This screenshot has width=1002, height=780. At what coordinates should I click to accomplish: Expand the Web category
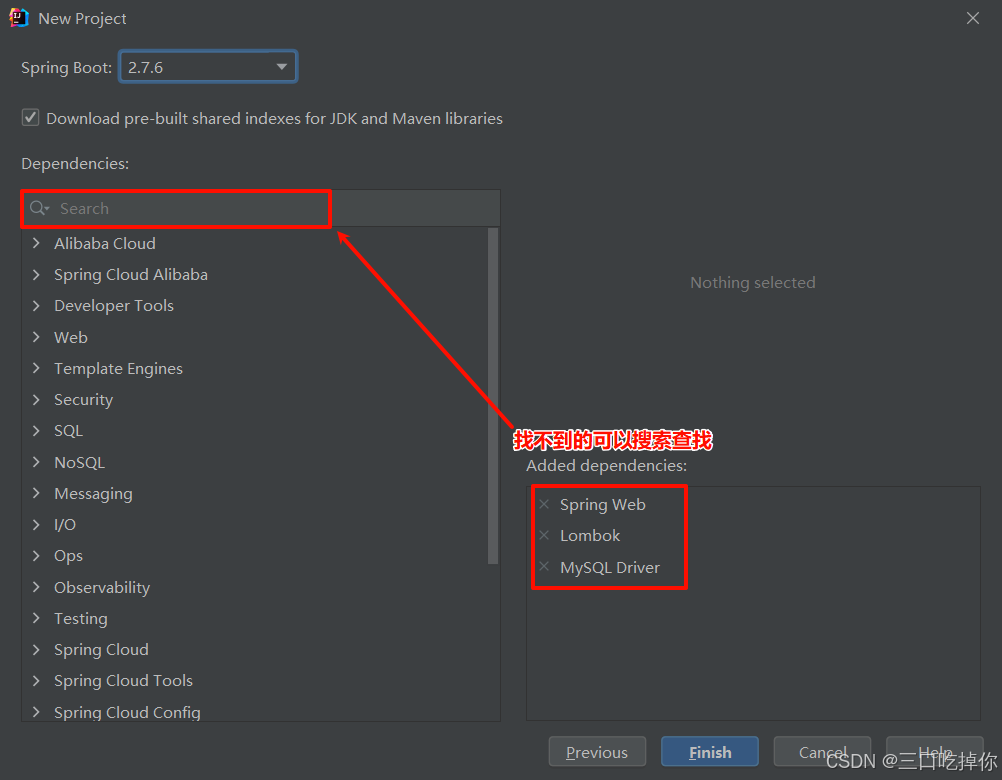[x=36, y=337]
